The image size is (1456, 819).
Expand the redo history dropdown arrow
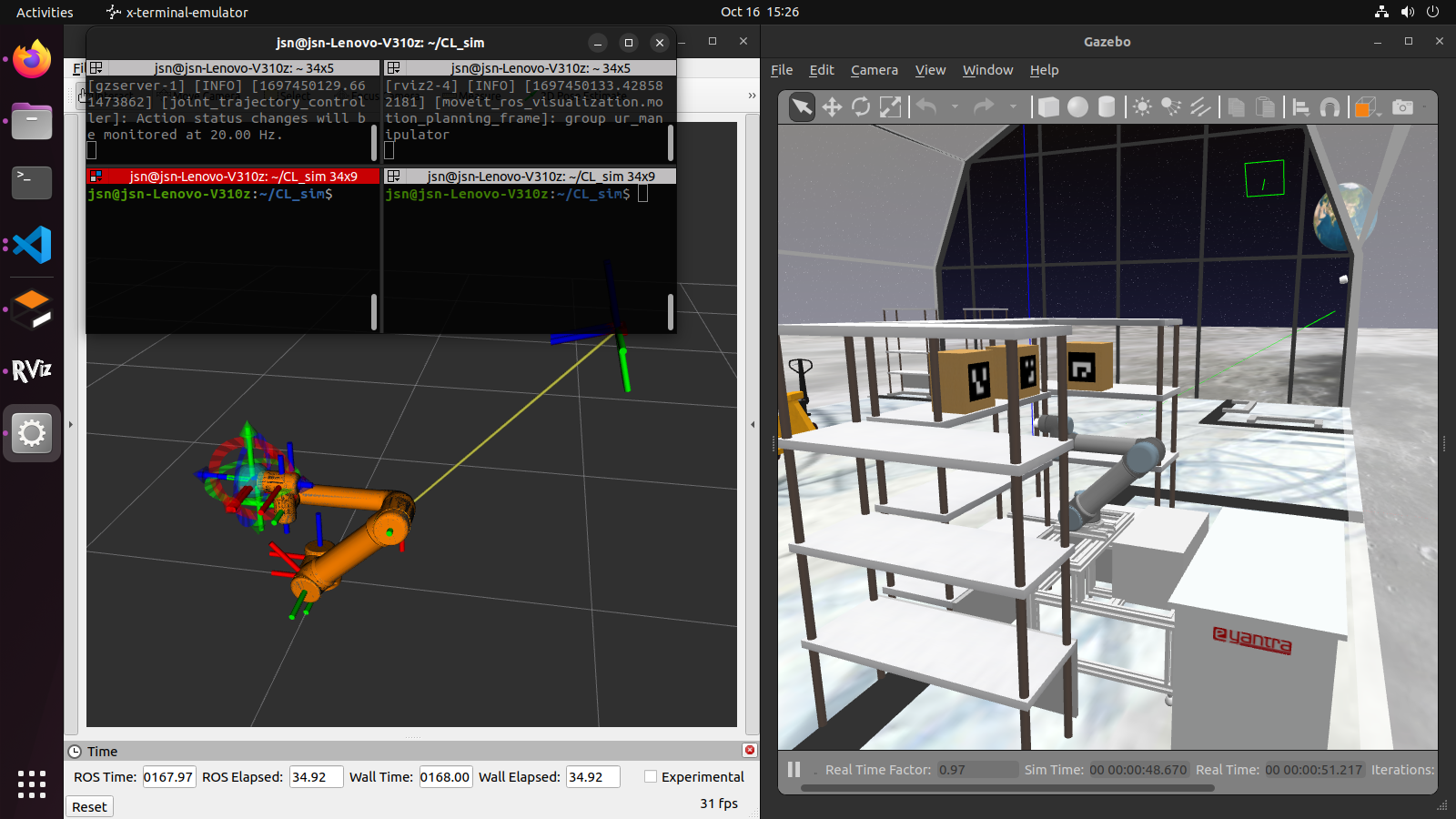coord(1013,107)
